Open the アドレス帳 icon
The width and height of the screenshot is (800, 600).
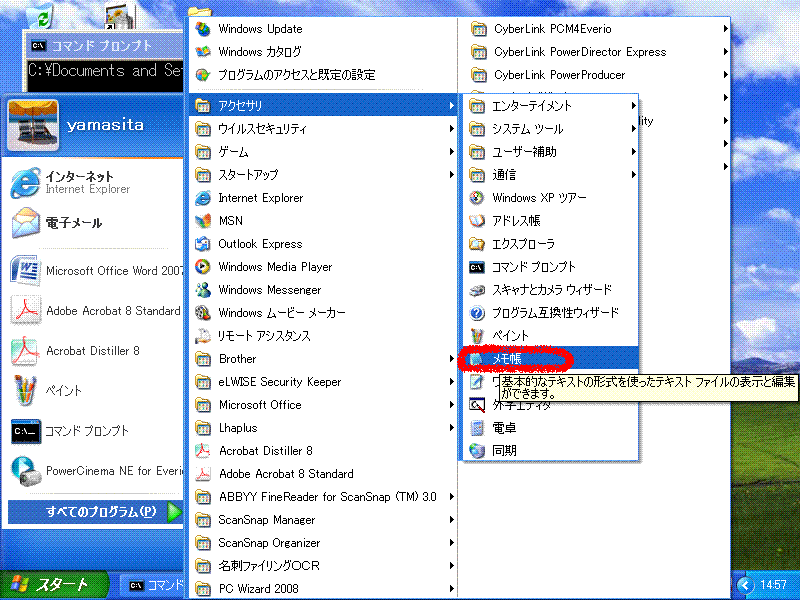(477, 221)
